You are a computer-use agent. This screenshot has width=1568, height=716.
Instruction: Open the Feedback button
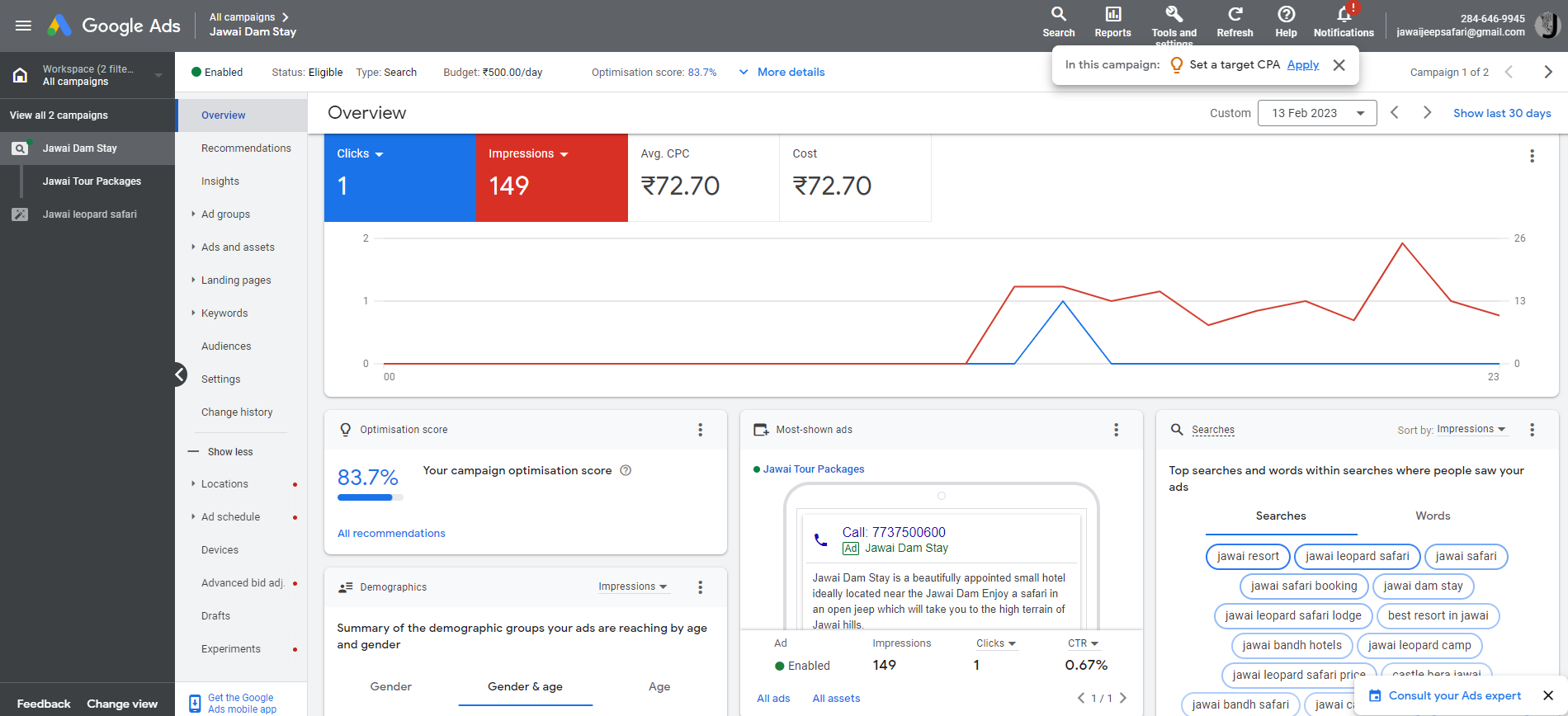44,704
